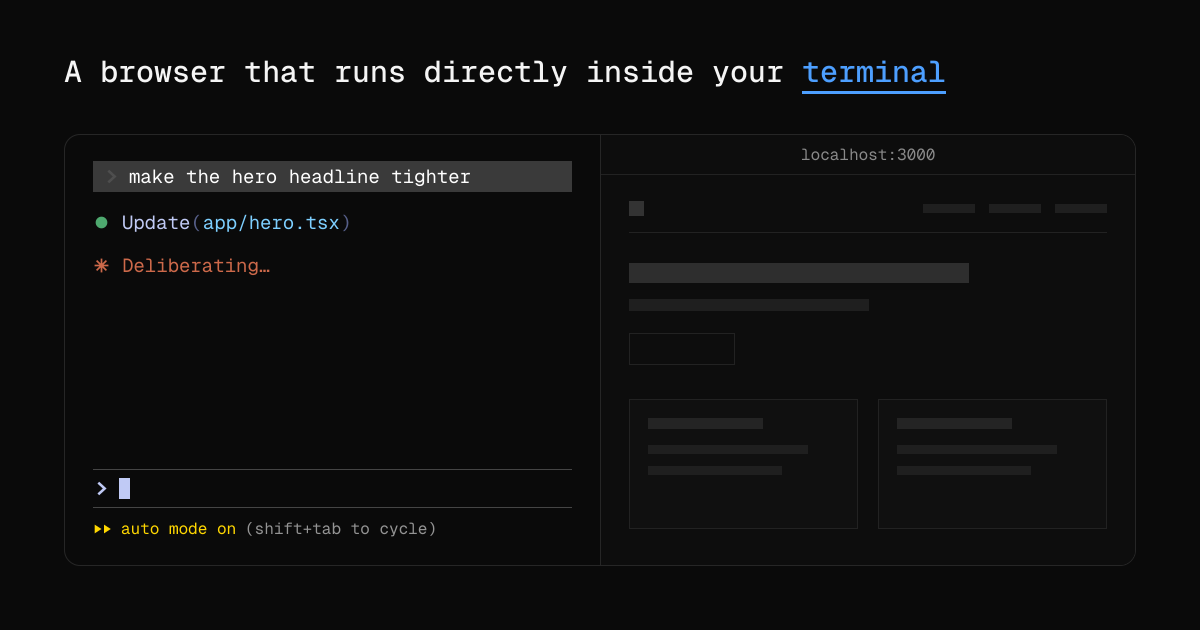Screen dimensions: 1200x630
Task: Focus the terminal prompt input field
Action: point(332,488)
